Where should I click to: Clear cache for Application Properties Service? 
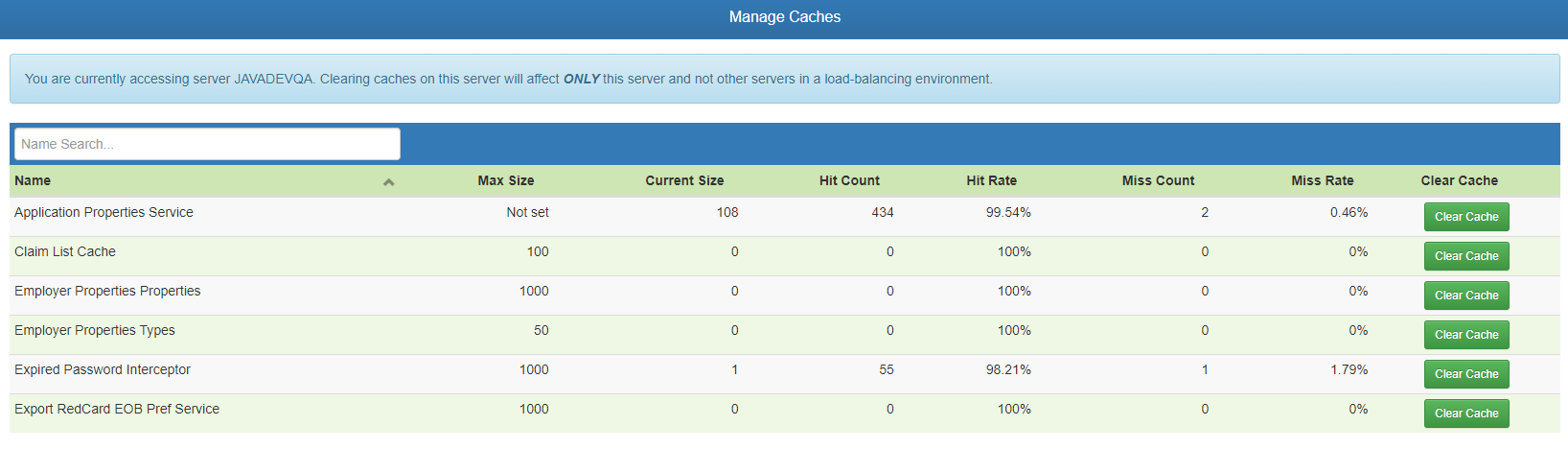(1465, 217)
